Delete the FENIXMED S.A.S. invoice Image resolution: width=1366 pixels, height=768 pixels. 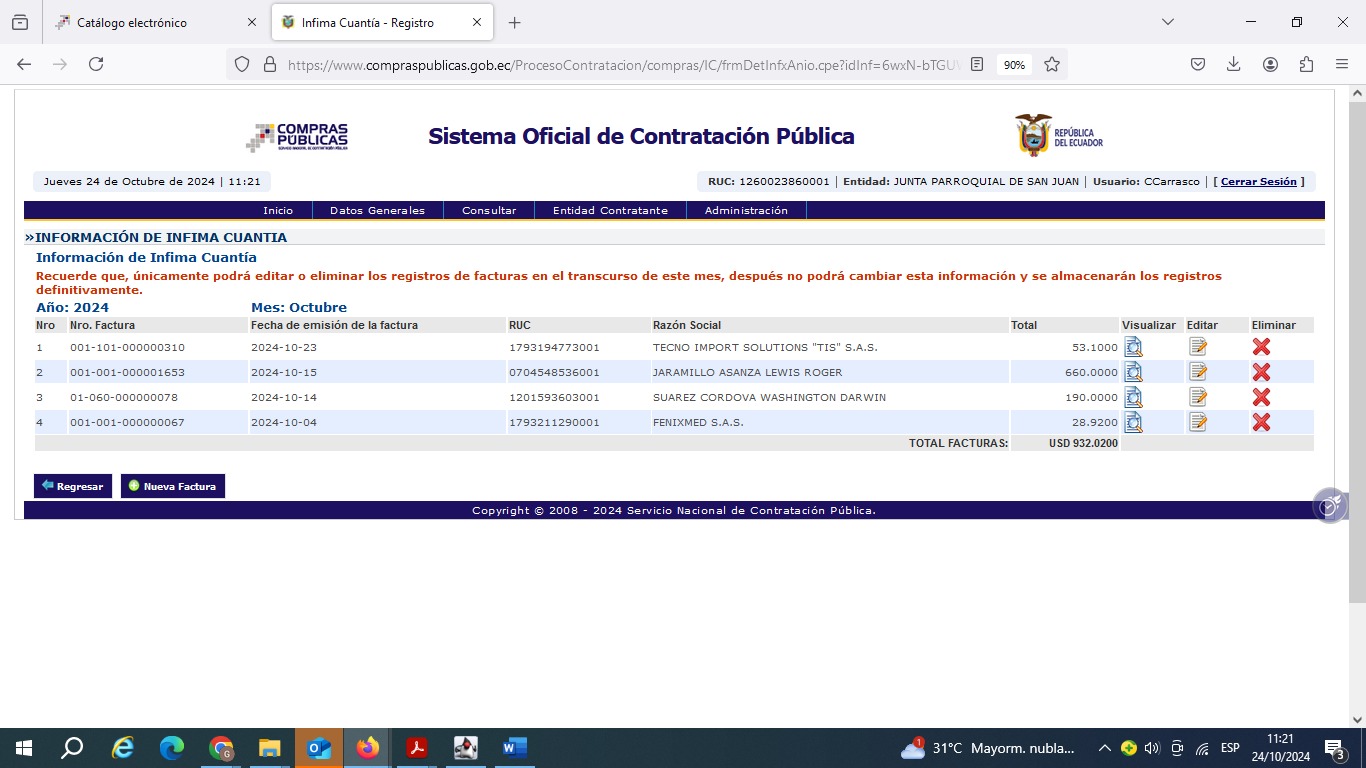point(1261,422)
